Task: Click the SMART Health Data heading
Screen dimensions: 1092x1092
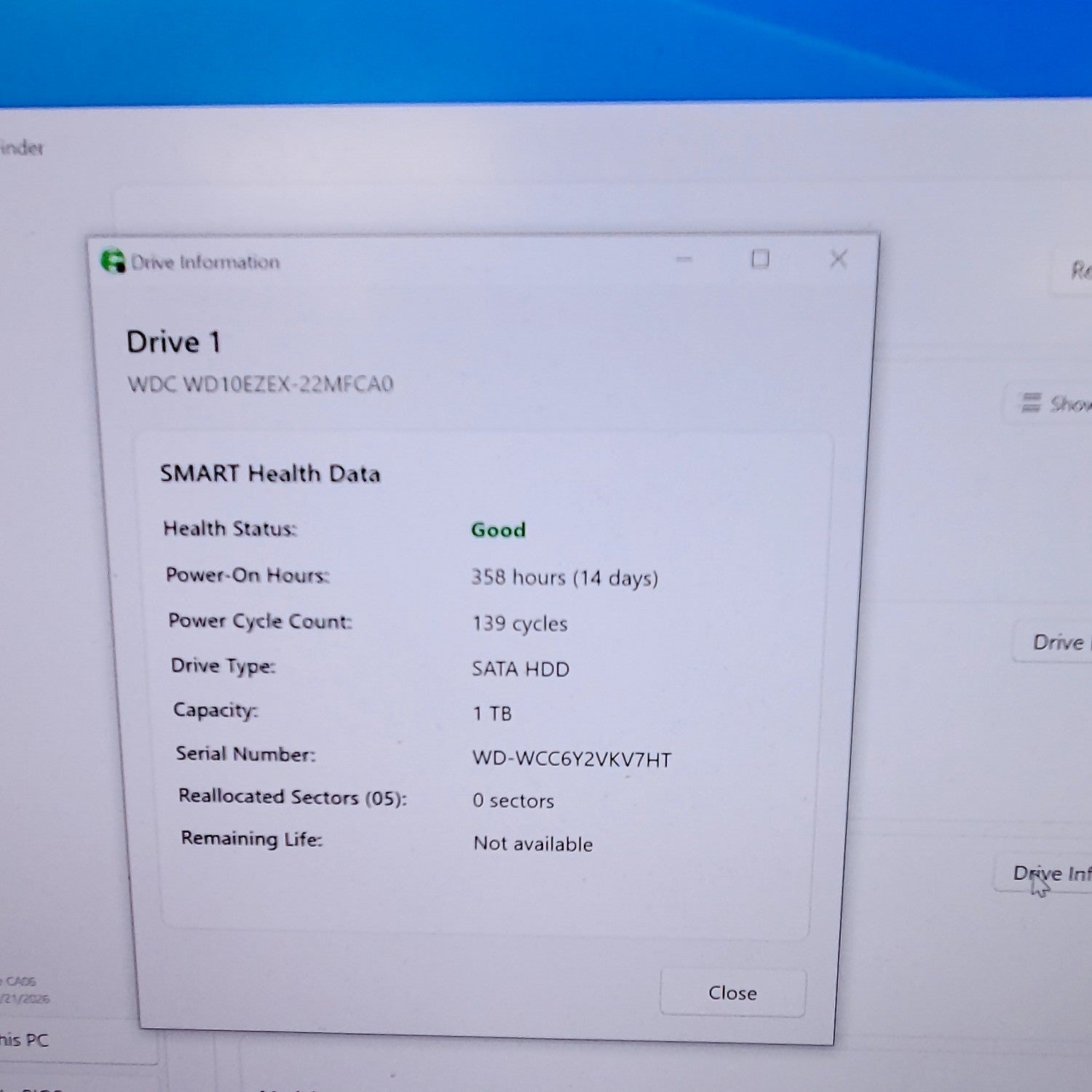Action: tap(270, 474)
